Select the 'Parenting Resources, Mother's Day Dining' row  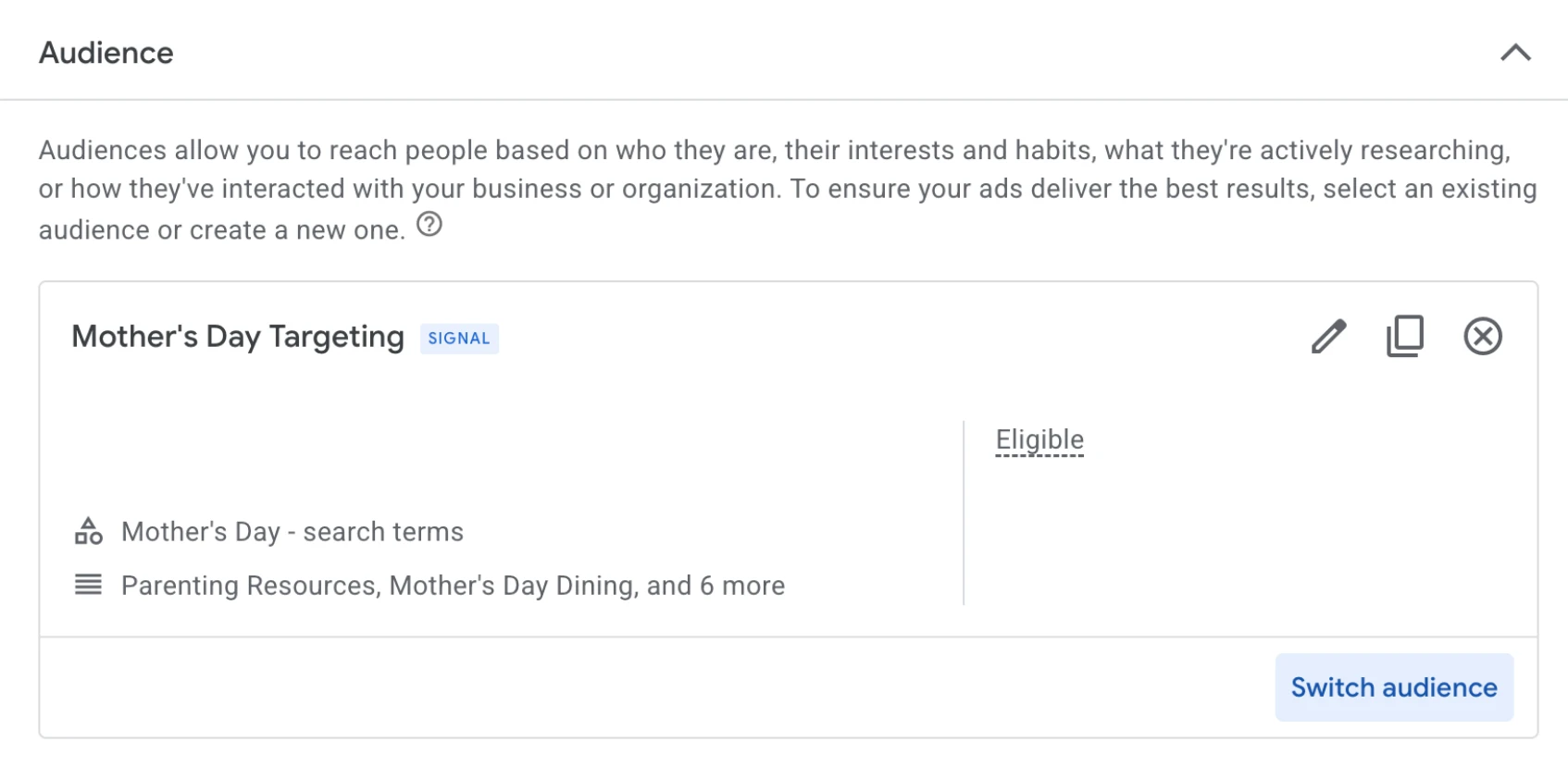click(x=452, y=585)
